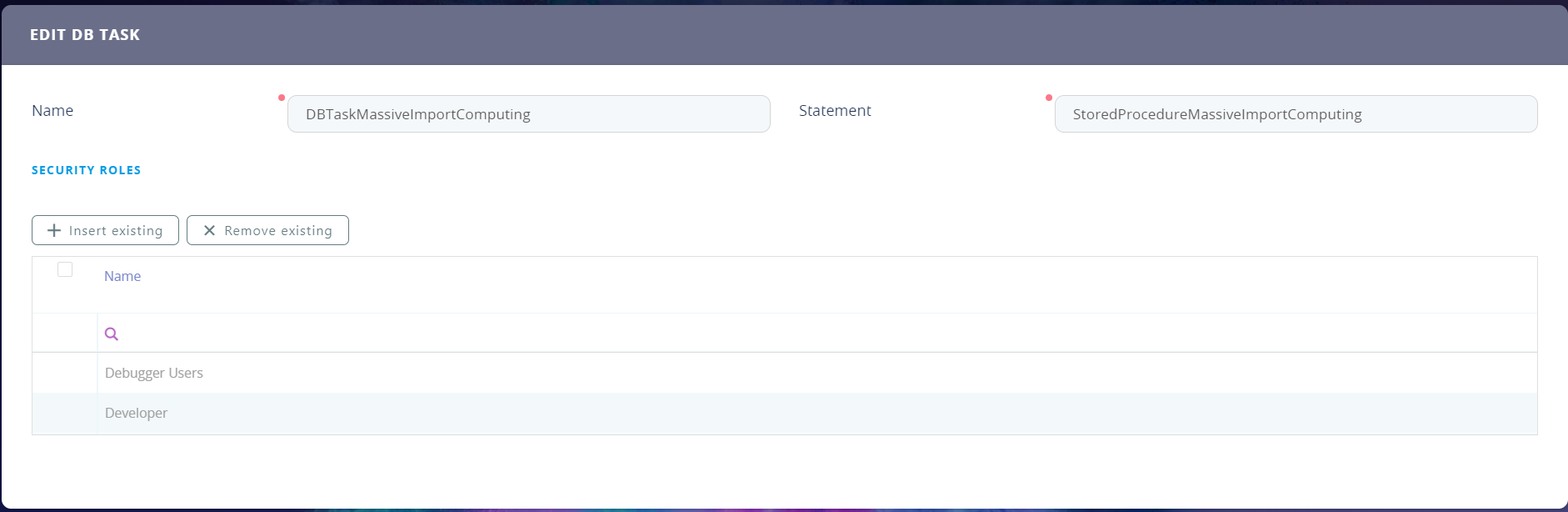Select the Debugger Users role row
The height and width of the screenshot is (512, 1568).
(x=154, y=373)
